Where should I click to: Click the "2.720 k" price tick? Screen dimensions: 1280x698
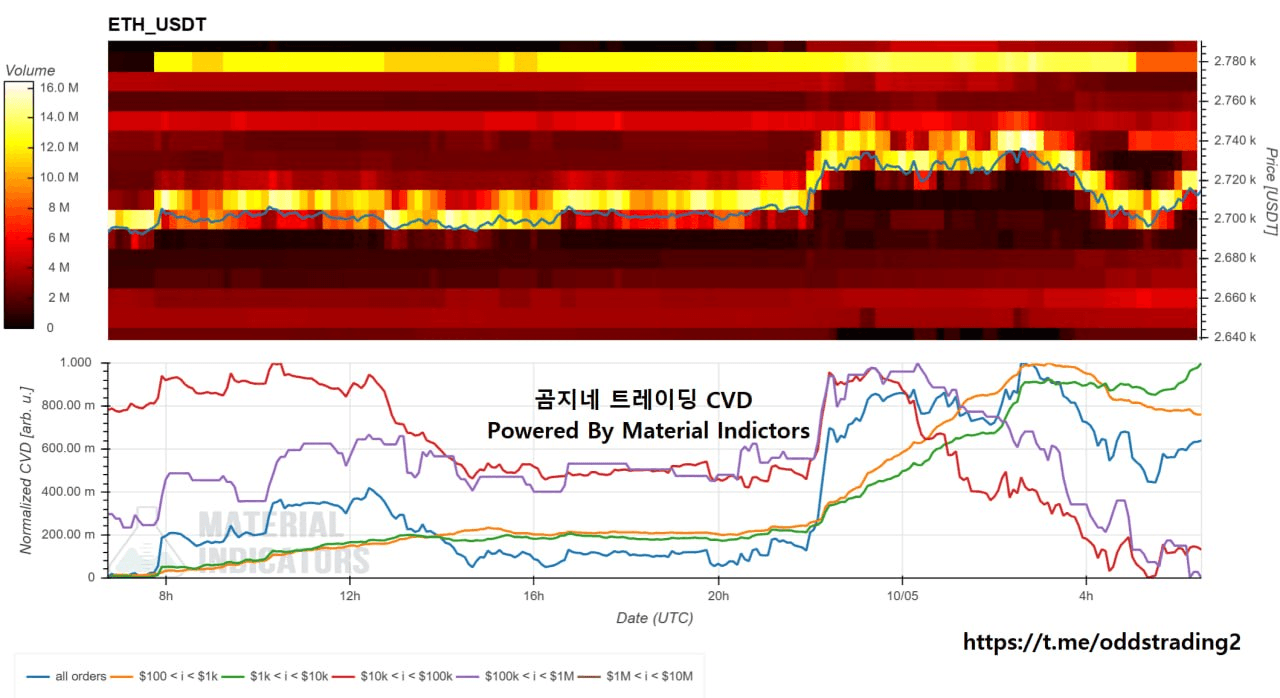1234,179
